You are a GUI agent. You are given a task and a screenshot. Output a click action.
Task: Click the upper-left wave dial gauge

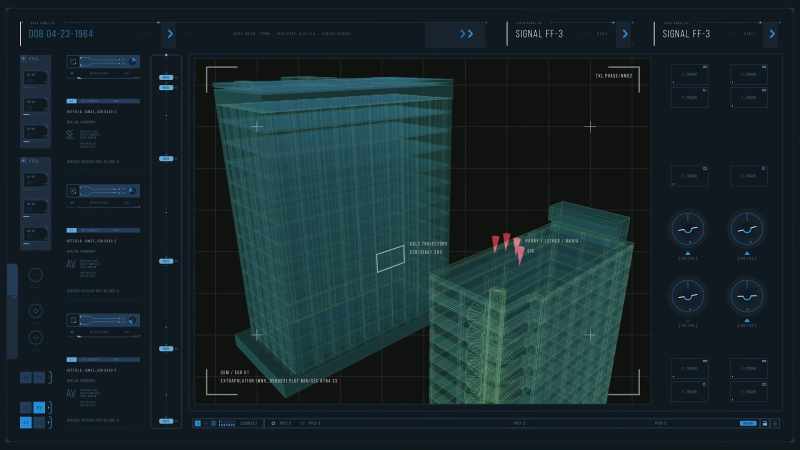(x=688, y=230)
